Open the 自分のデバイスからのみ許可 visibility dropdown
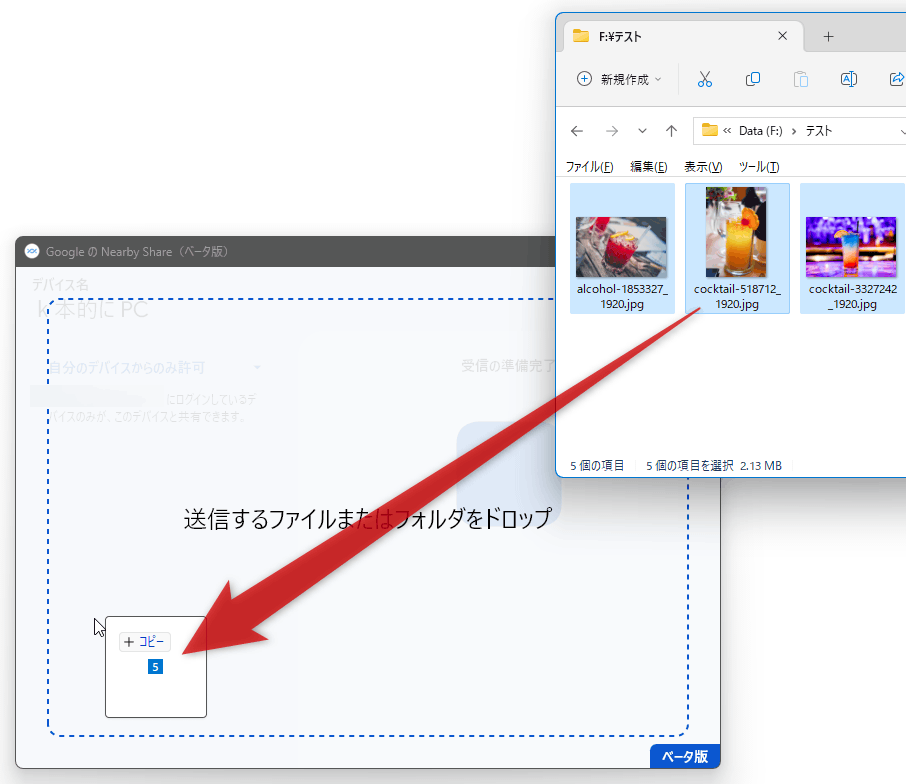This screenshot has width=906, height=784. click(154, 367)
